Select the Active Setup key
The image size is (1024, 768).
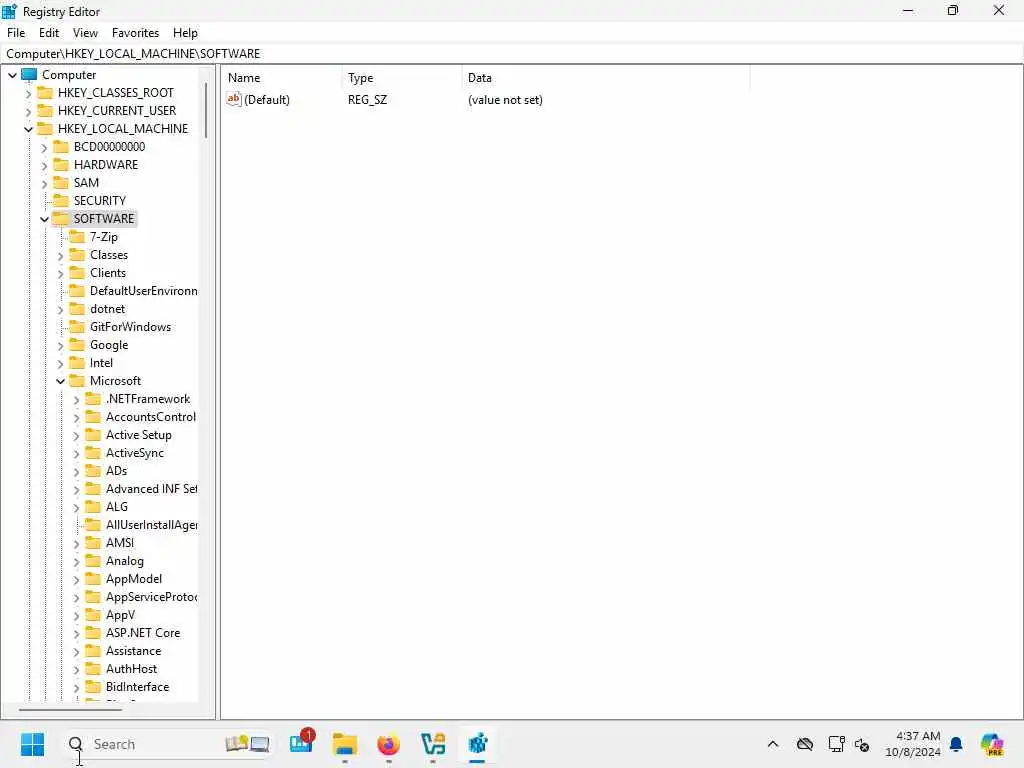(x=138, y=435)
